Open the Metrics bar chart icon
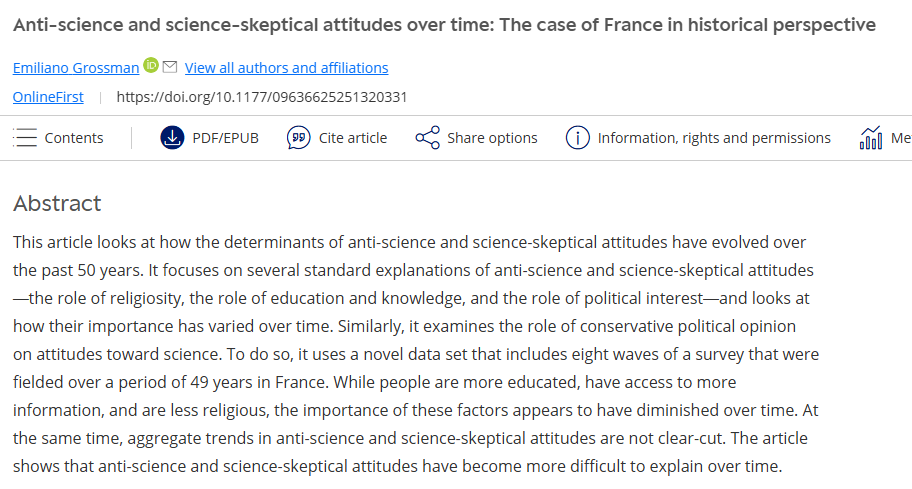The width and height of the screenshot is (912, 489). point(870,138)
